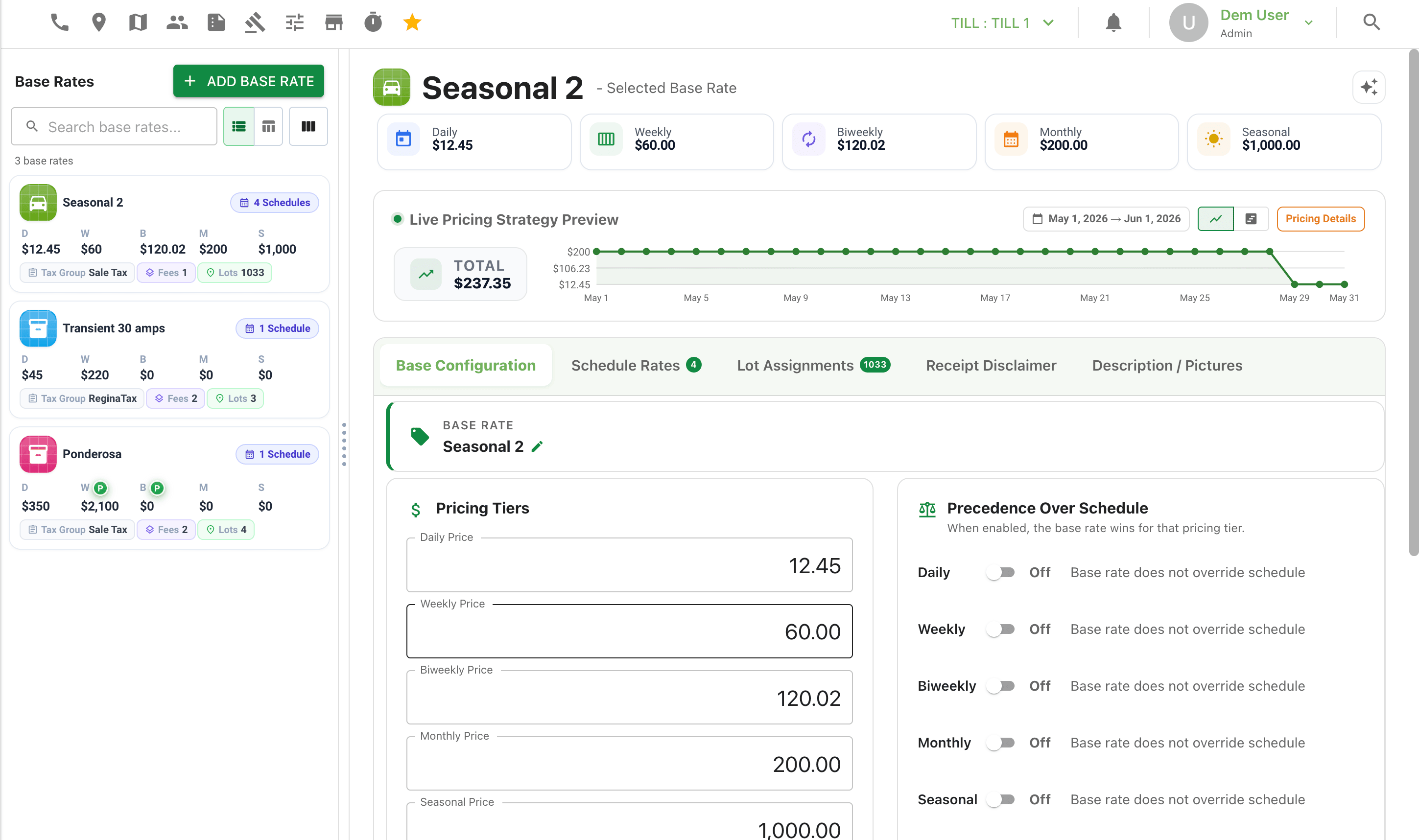This screenshot has height=840, width=1419.
Task: Switch to Schedule Rates tab
Action: pyautogui.click(x=636, y=366)
